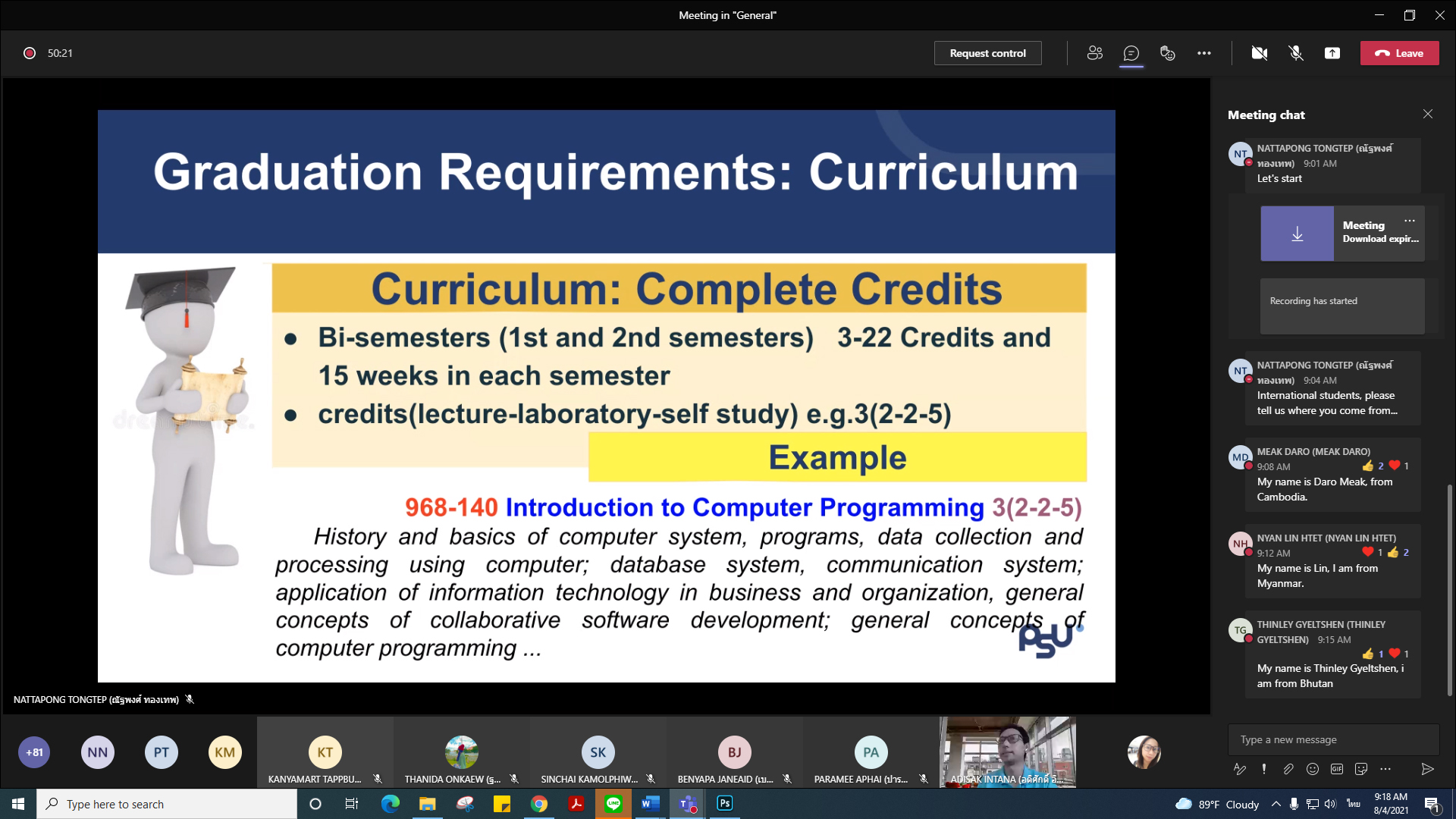Open Microsoft Edge from taskbar
The width and height of the screenshot is (1456, 819).
click(x=390, y=804)
